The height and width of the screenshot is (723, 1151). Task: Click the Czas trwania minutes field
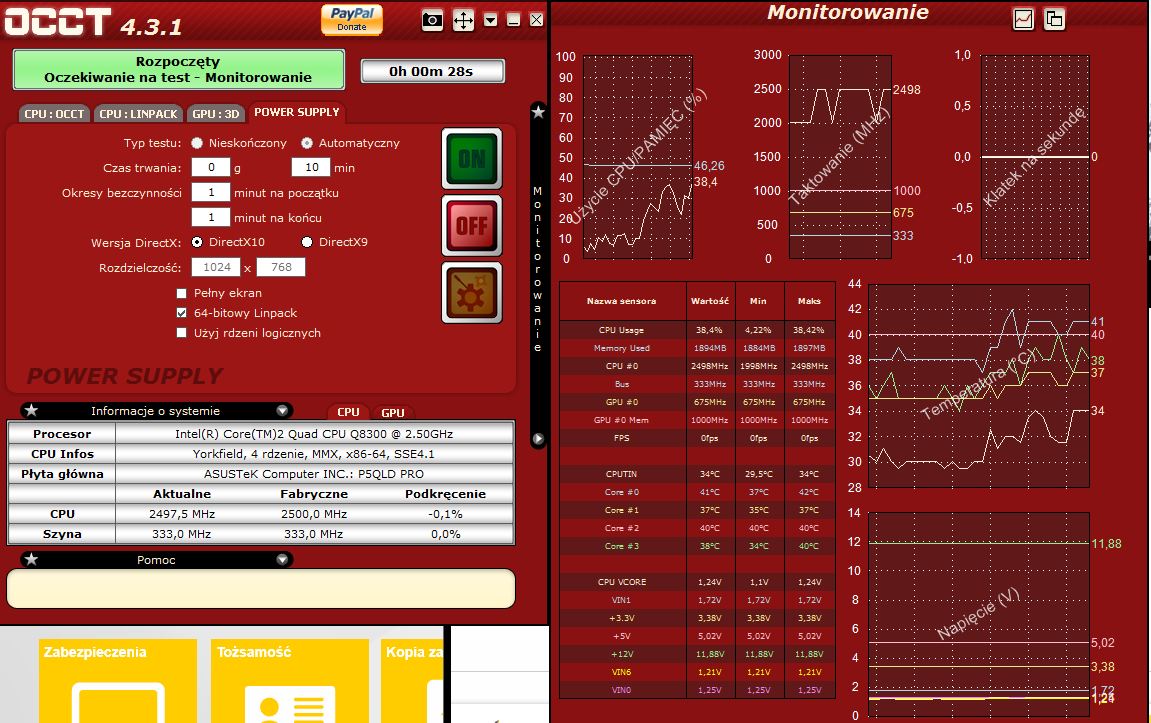(311, 167)
